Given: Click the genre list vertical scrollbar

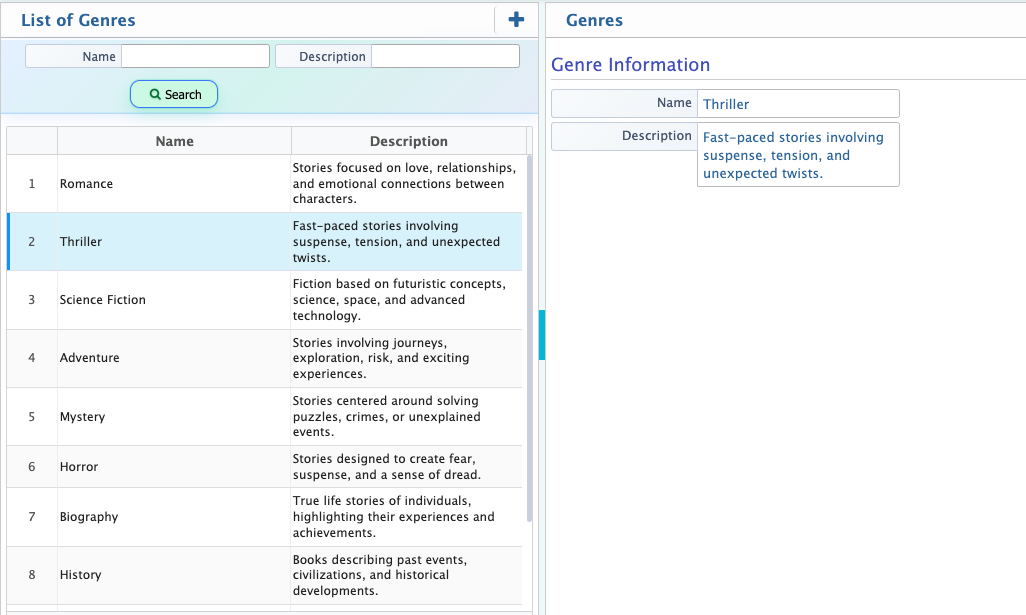Looking at the screenshot, I should pos(529,340).
